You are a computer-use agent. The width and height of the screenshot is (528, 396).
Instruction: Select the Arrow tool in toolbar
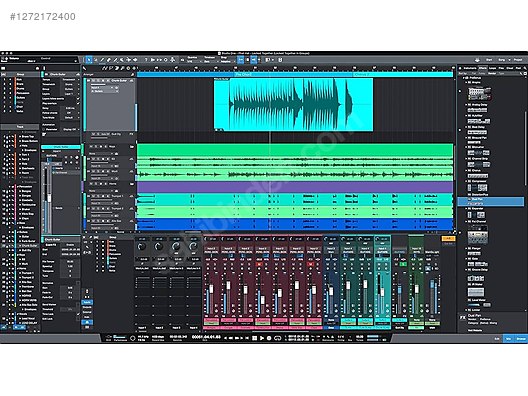pyautogui.click(x=89, y=60)
